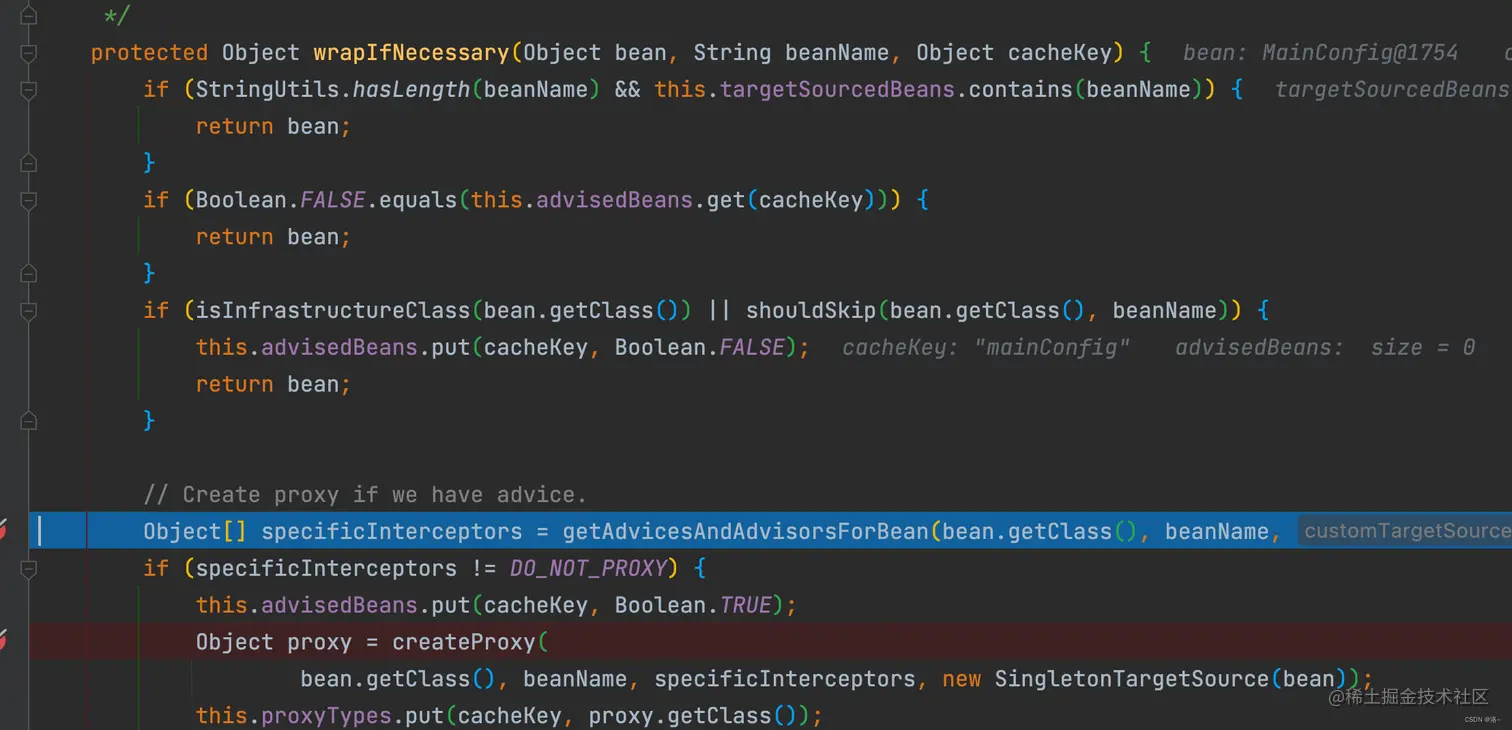Click the shouldSkip method call

coord(811,310)
